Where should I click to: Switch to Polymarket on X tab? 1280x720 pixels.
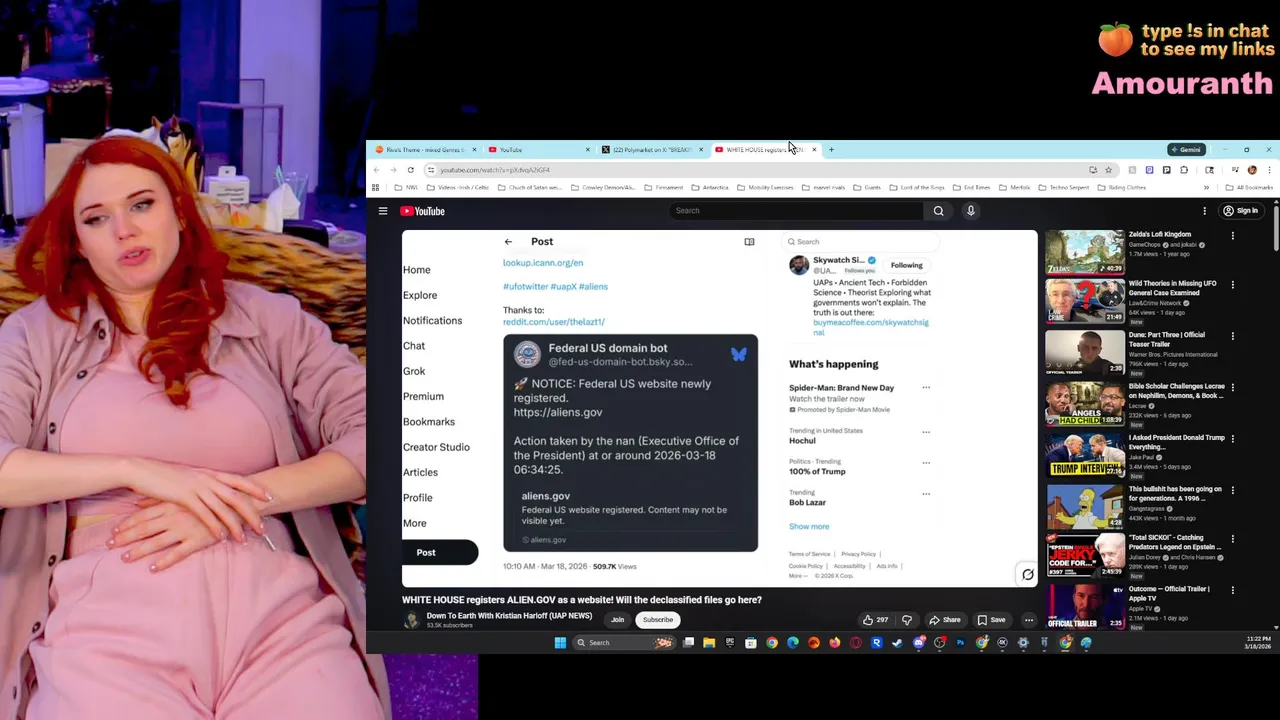coord(651,150)
